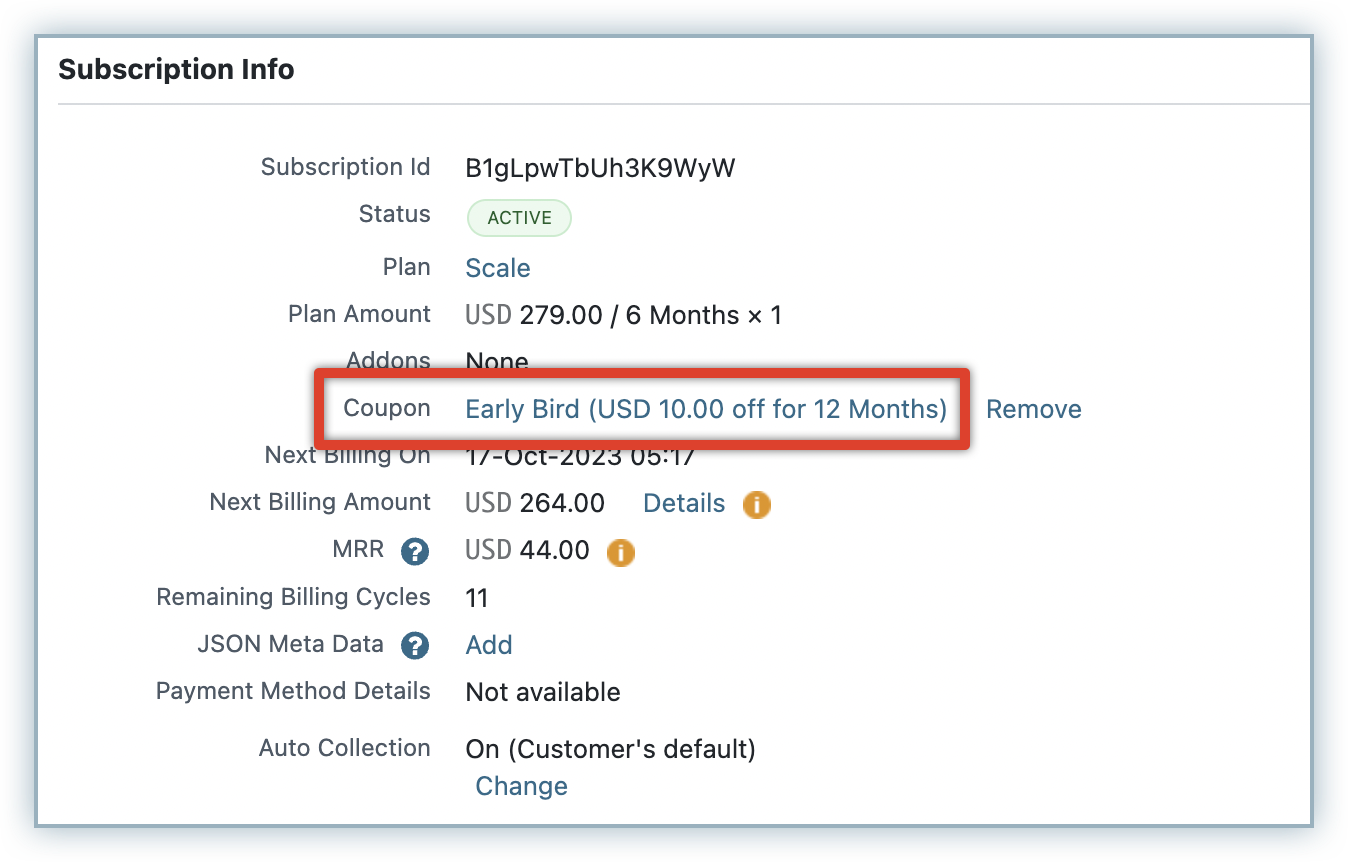
Task: Click the help icon next to JSON Meta Data
Action: point(415,645)
